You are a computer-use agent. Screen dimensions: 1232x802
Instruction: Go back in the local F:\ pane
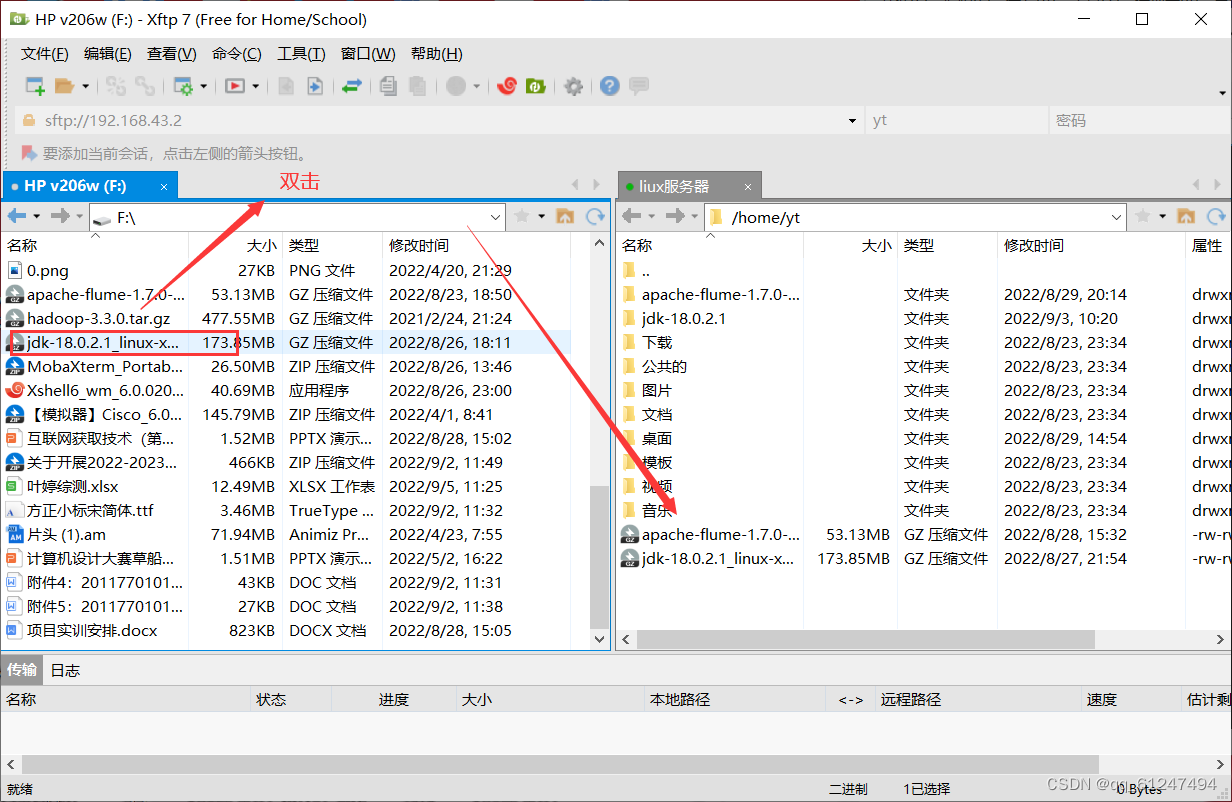[x=17, y=216]
